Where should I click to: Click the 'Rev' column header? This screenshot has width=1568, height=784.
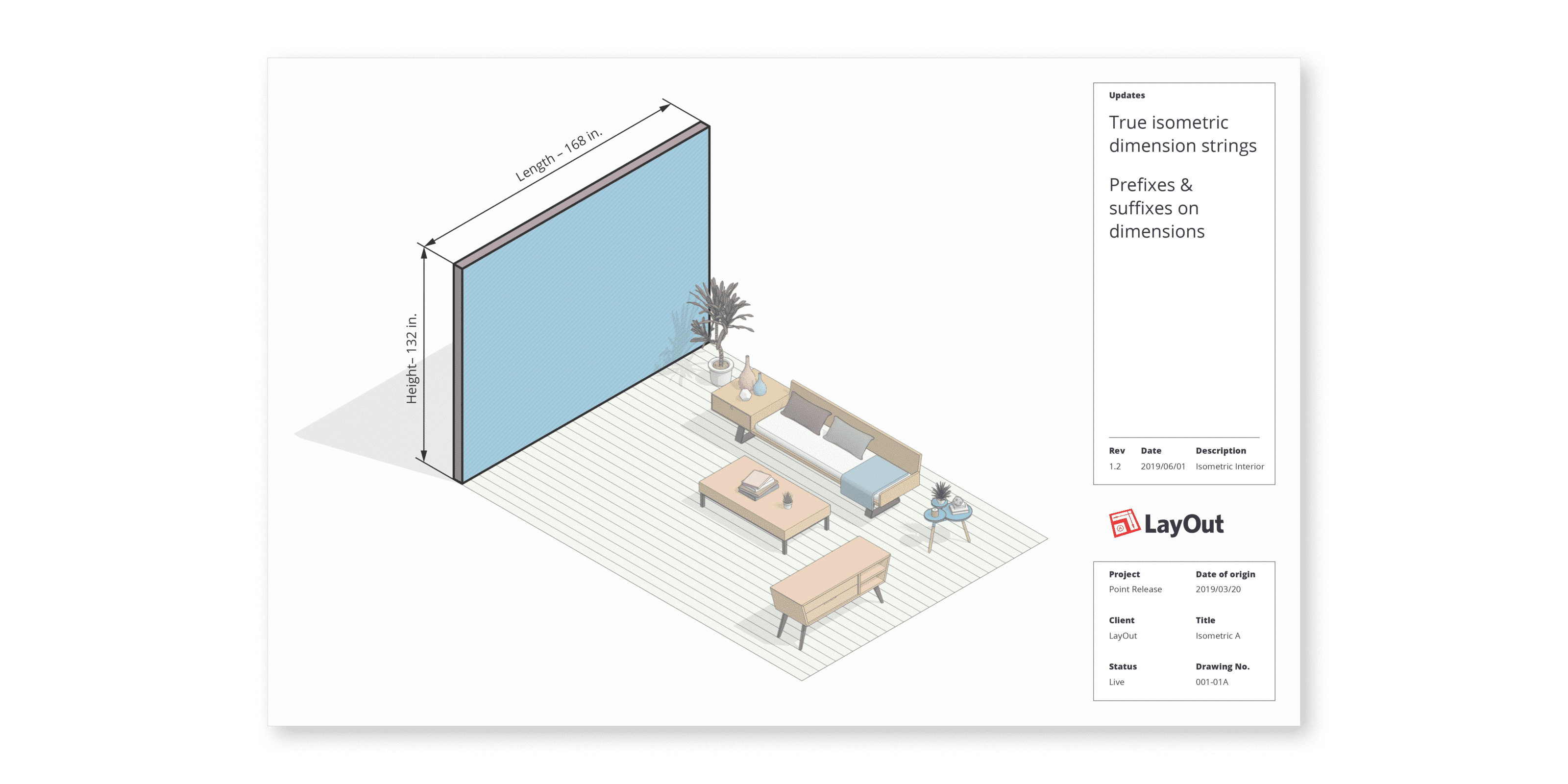coord(1116,451)
